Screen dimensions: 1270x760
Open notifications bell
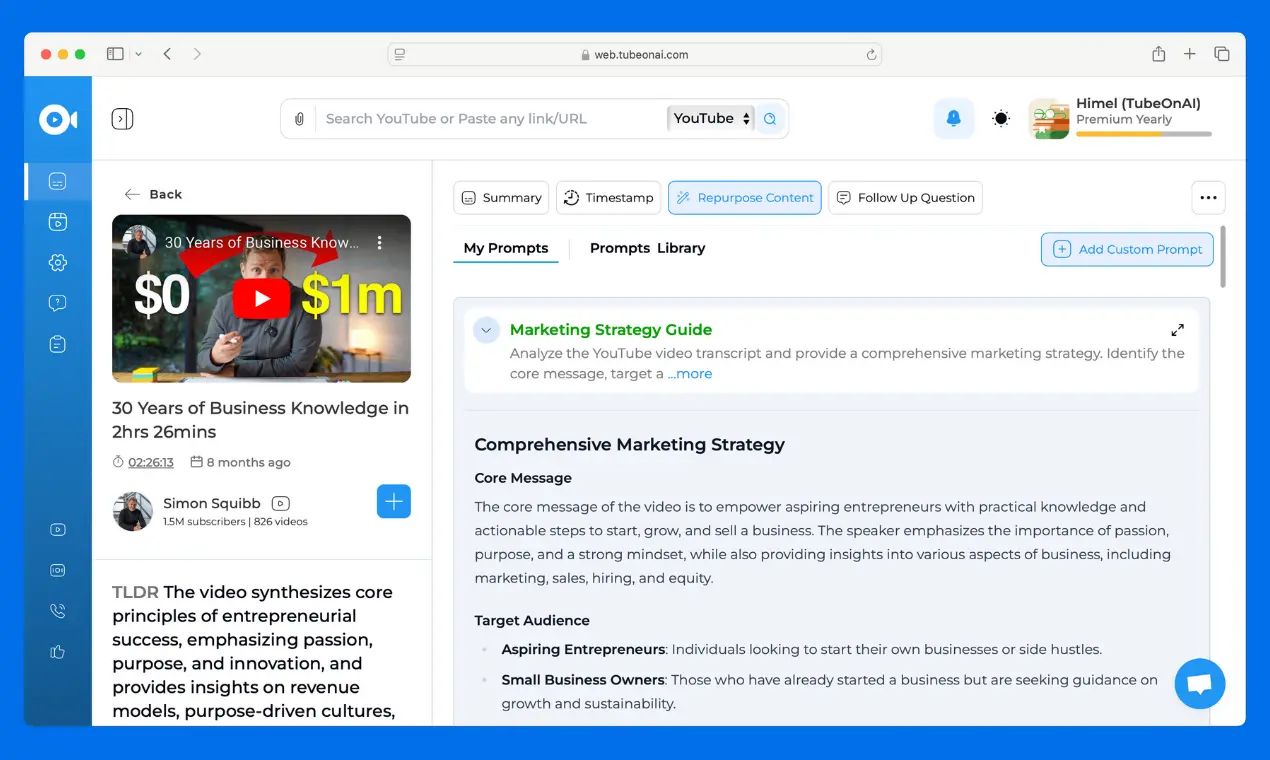pyautogui.click(x=954, y=118)
